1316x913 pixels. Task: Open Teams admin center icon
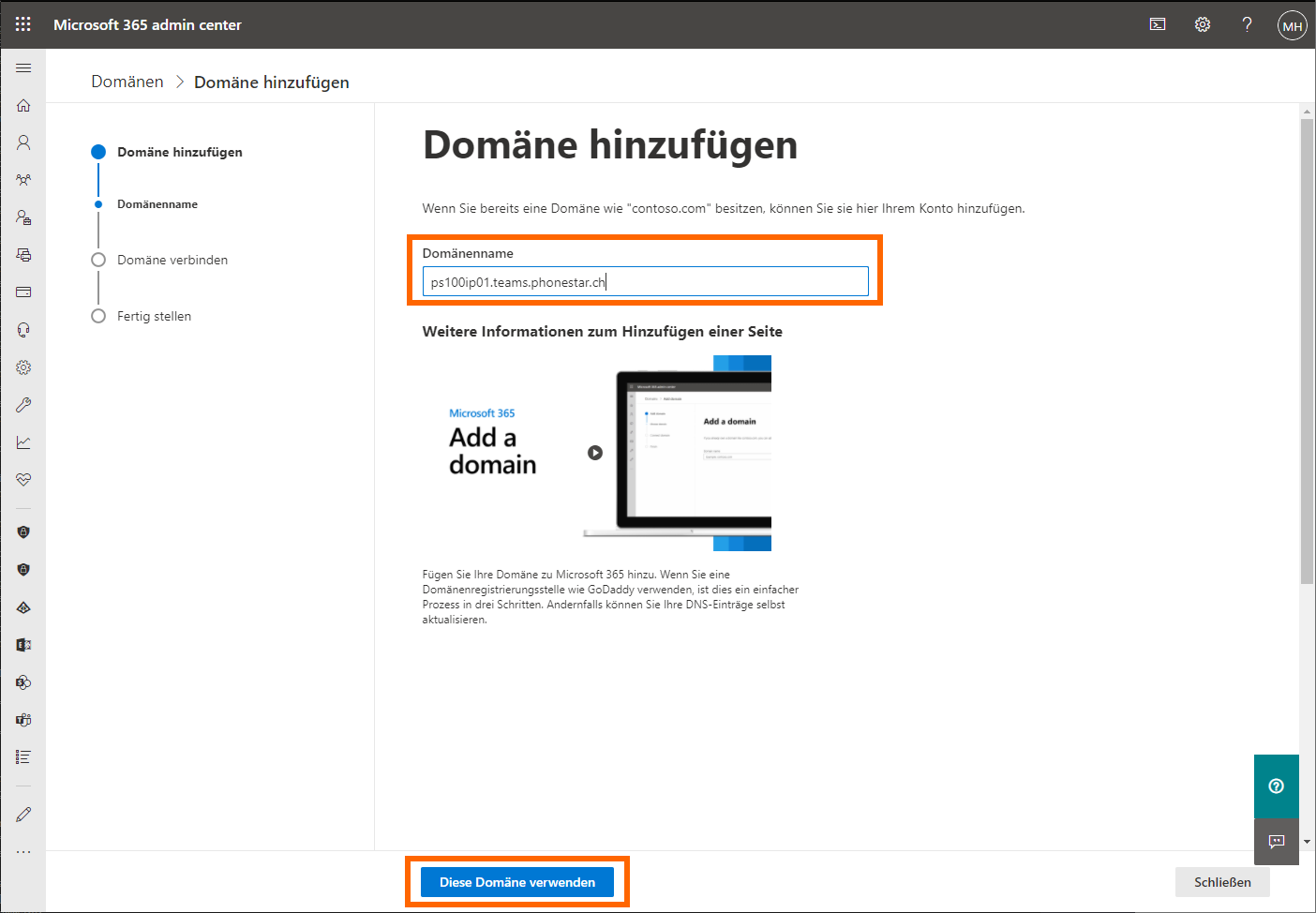click(23, 720)
